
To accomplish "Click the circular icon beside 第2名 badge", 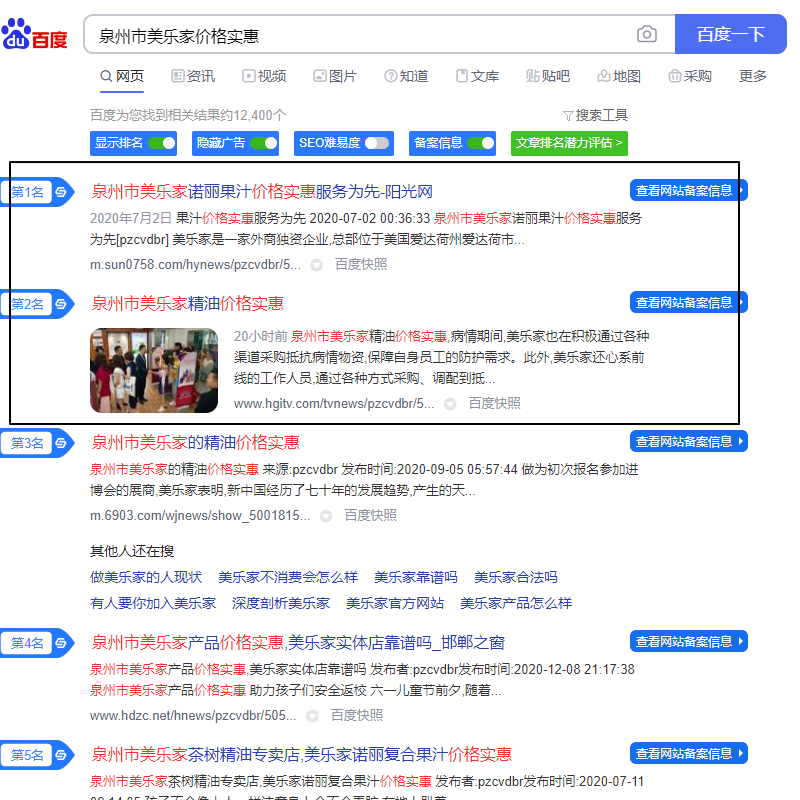I will (x=61, y=305).
